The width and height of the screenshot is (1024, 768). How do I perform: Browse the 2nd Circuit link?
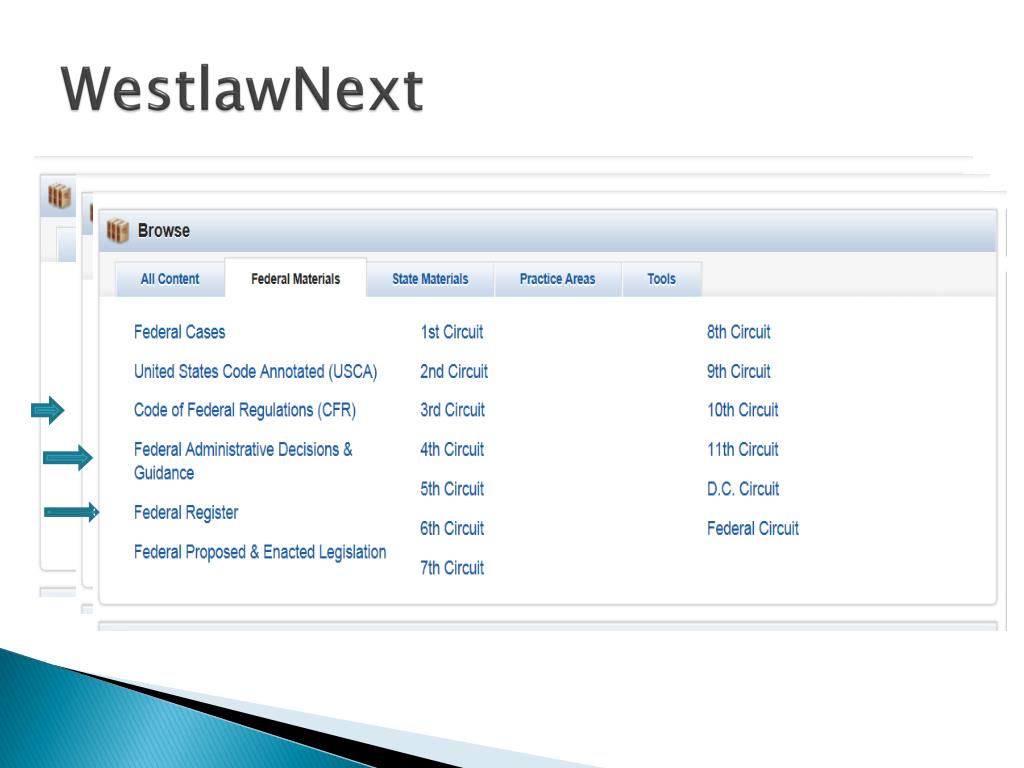point(454,372)
